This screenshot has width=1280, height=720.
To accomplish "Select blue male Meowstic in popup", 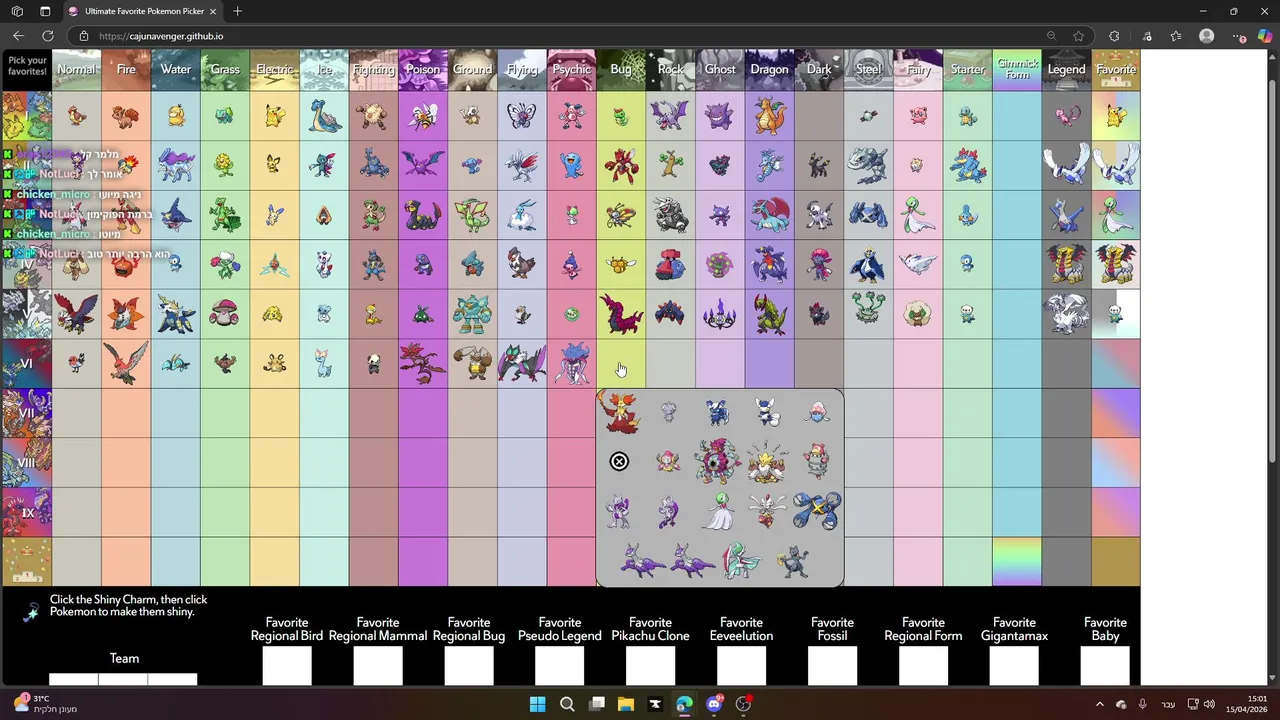I will [718, 412].
